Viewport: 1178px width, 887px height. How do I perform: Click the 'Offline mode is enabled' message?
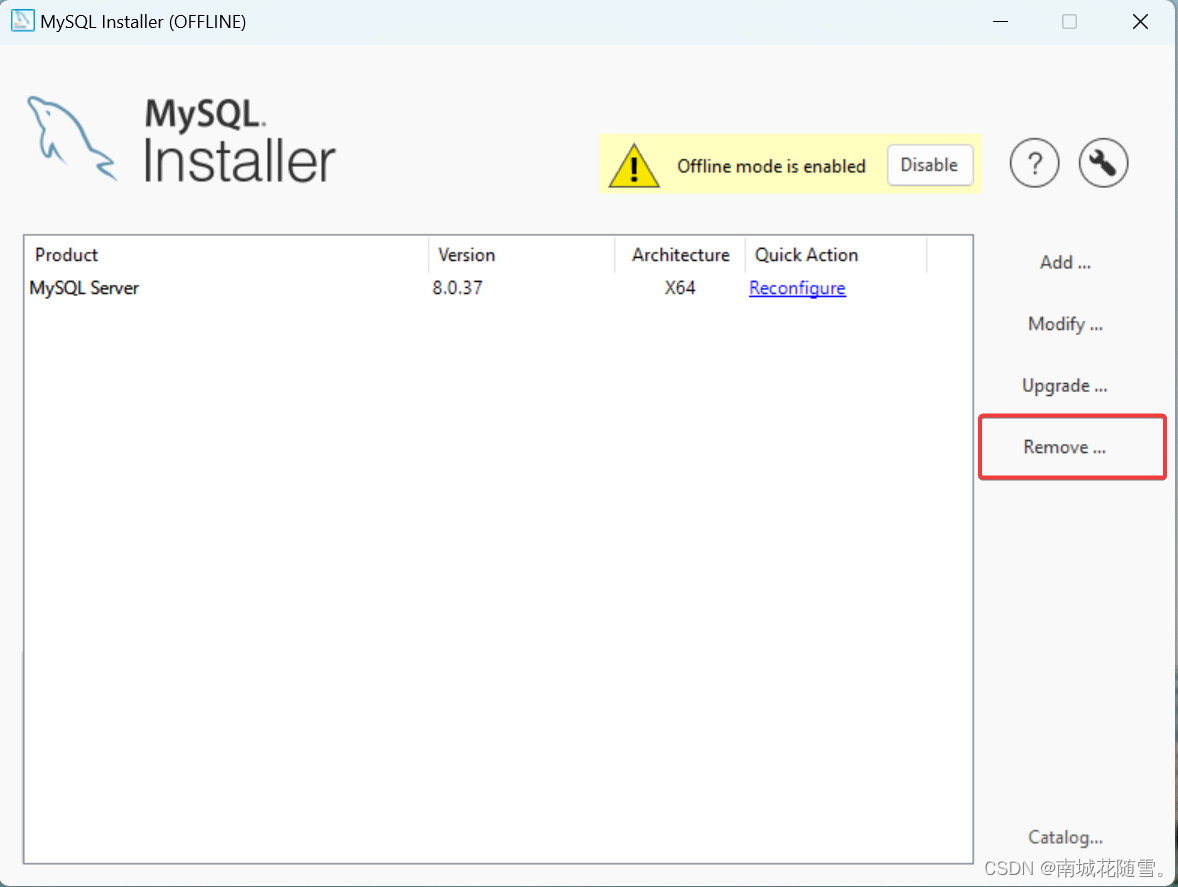pyautogui.click(x=771, y=166)
